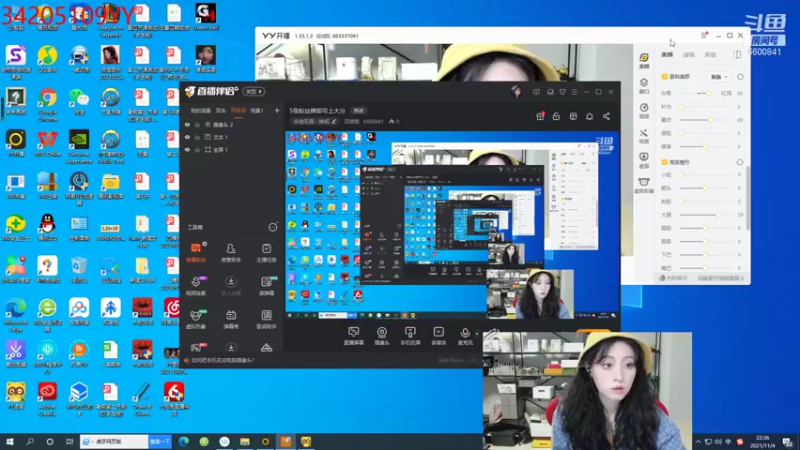Open League of Legends desktop shortcut
The image size is (800, 450).
click(110, 20)
